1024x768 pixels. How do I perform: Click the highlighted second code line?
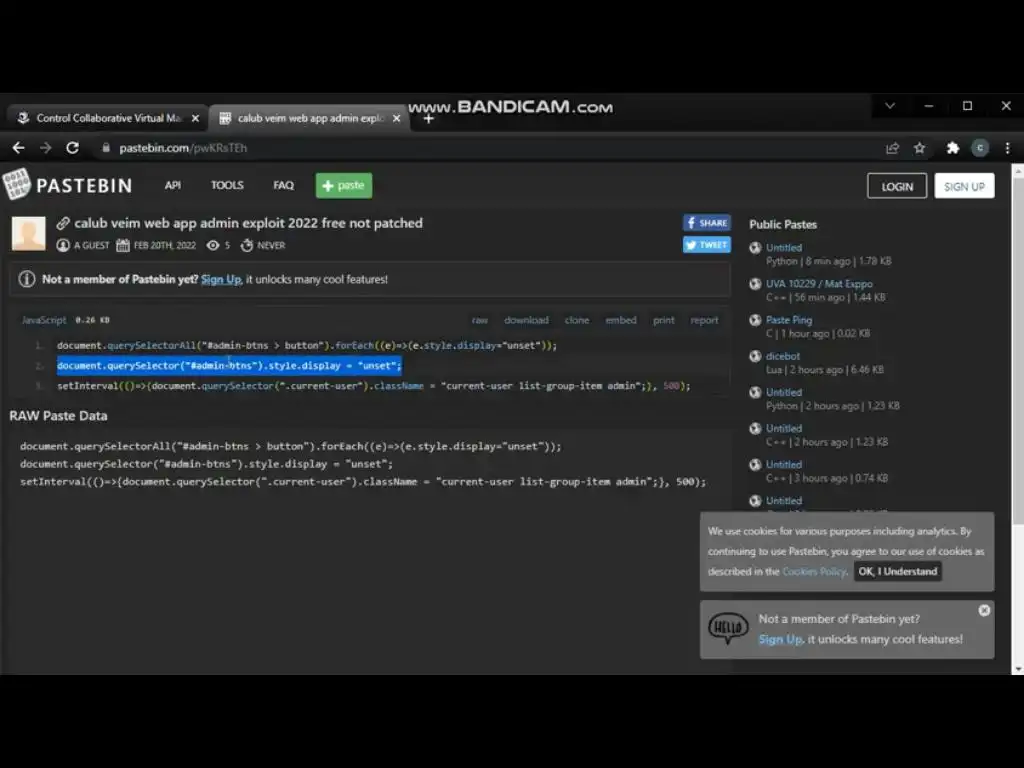tap(229, 366)
